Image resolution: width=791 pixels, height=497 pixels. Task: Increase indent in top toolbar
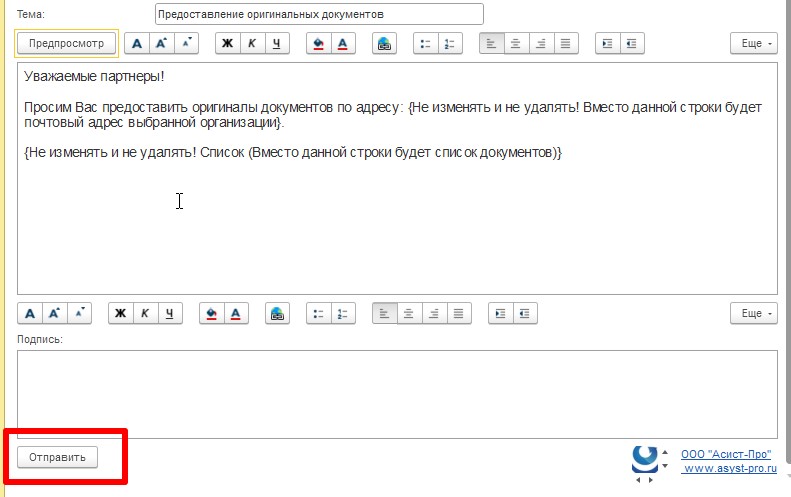coord(607,43)
